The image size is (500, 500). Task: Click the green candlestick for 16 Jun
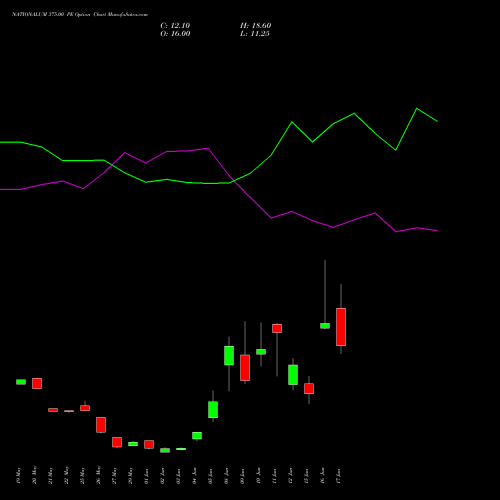coord(325,326)
